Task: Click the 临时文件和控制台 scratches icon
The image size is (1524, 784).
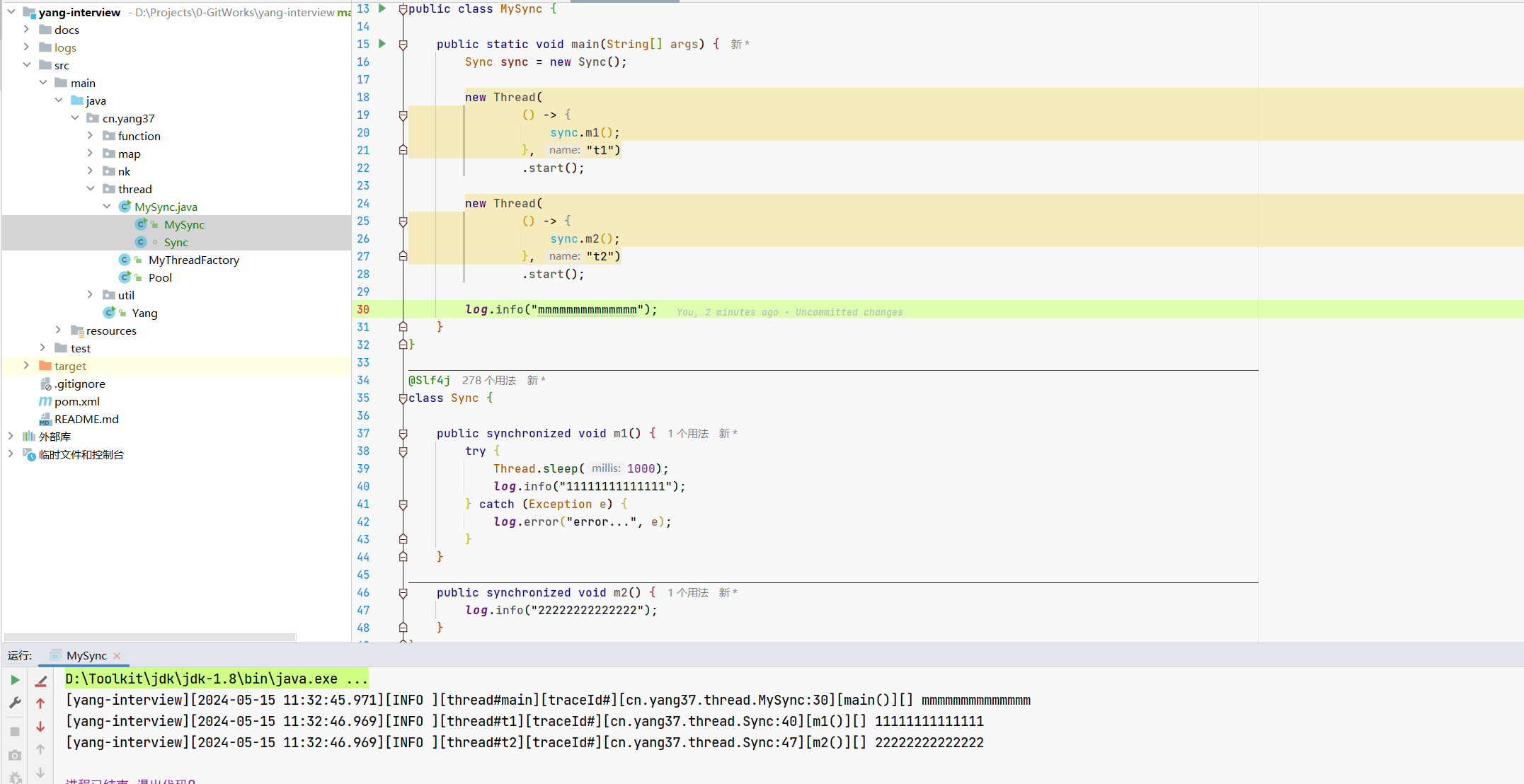Action: 29,454
